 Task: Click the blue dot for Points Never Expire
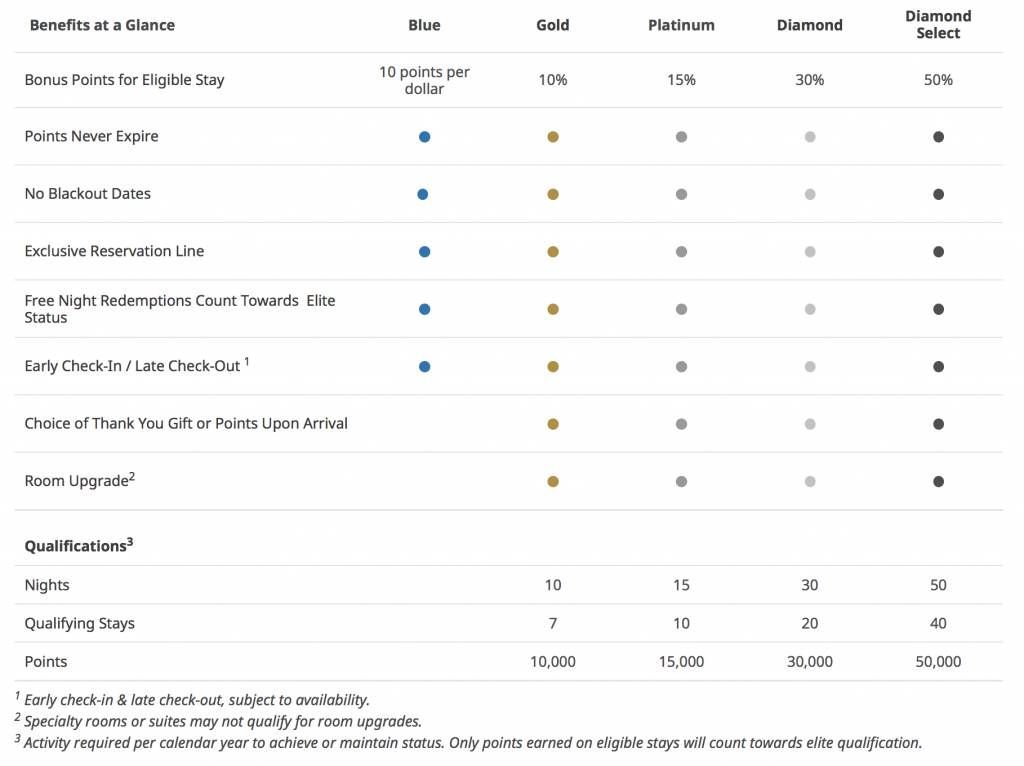pos(424,136)
